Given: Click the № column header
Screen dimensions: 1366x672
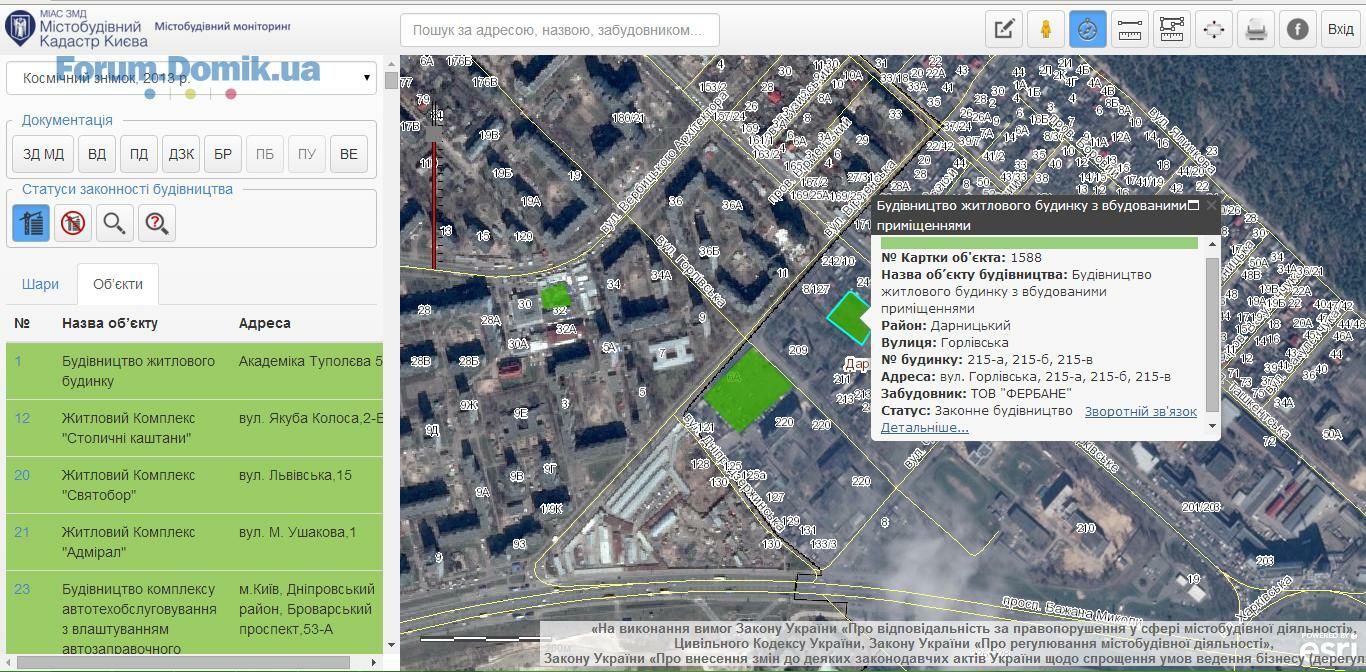Looking at the screenshot, I should coord(22,323).
